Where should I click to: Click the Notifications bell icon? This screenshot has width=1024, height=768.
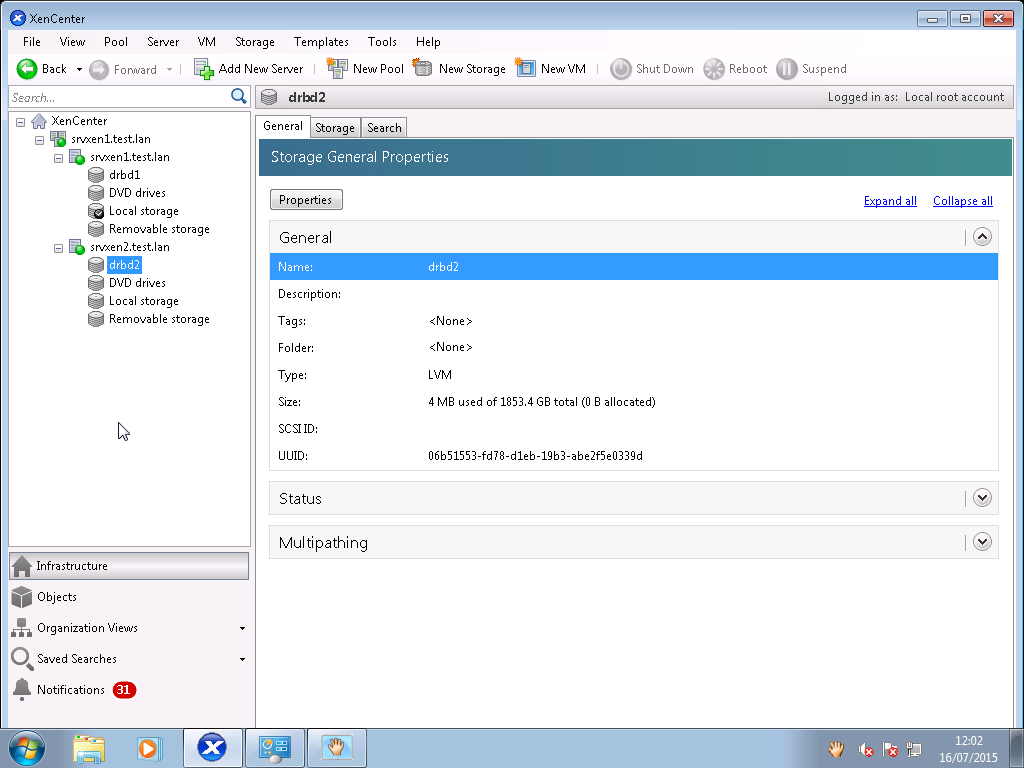(x=22, y=690)
